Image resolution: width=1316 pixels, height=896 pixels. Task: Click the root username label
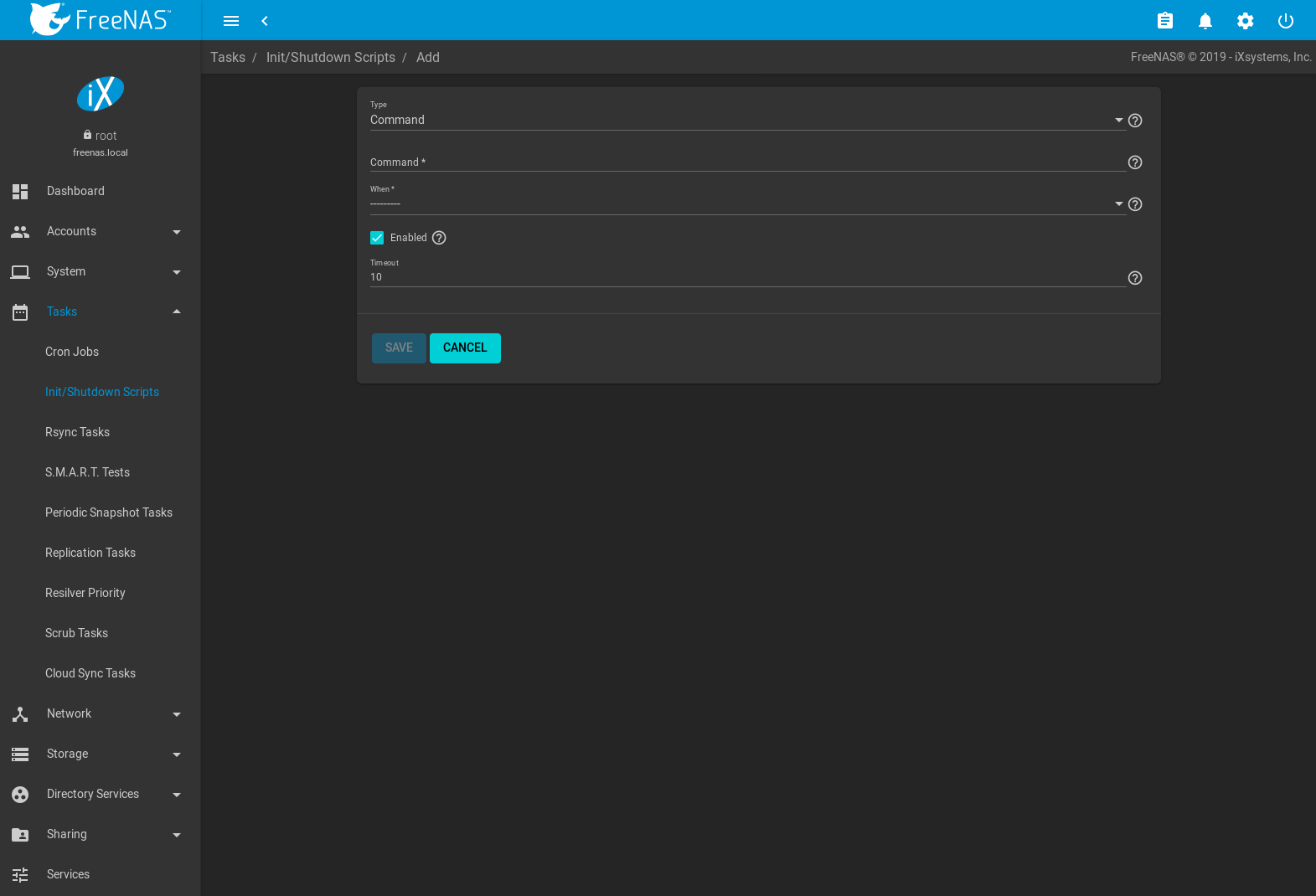pyautogui.click(x=106, y=136)
